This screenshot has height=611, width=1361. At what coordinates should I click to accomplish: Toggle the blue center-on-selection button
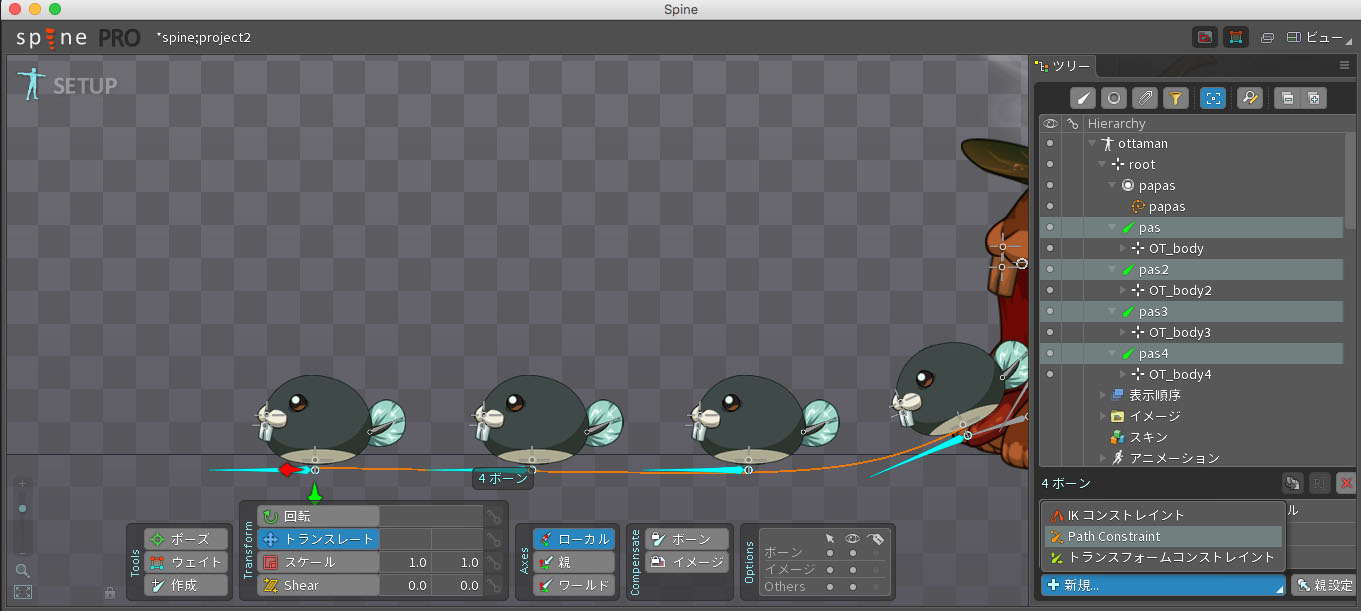click(x=1213, y=98)
